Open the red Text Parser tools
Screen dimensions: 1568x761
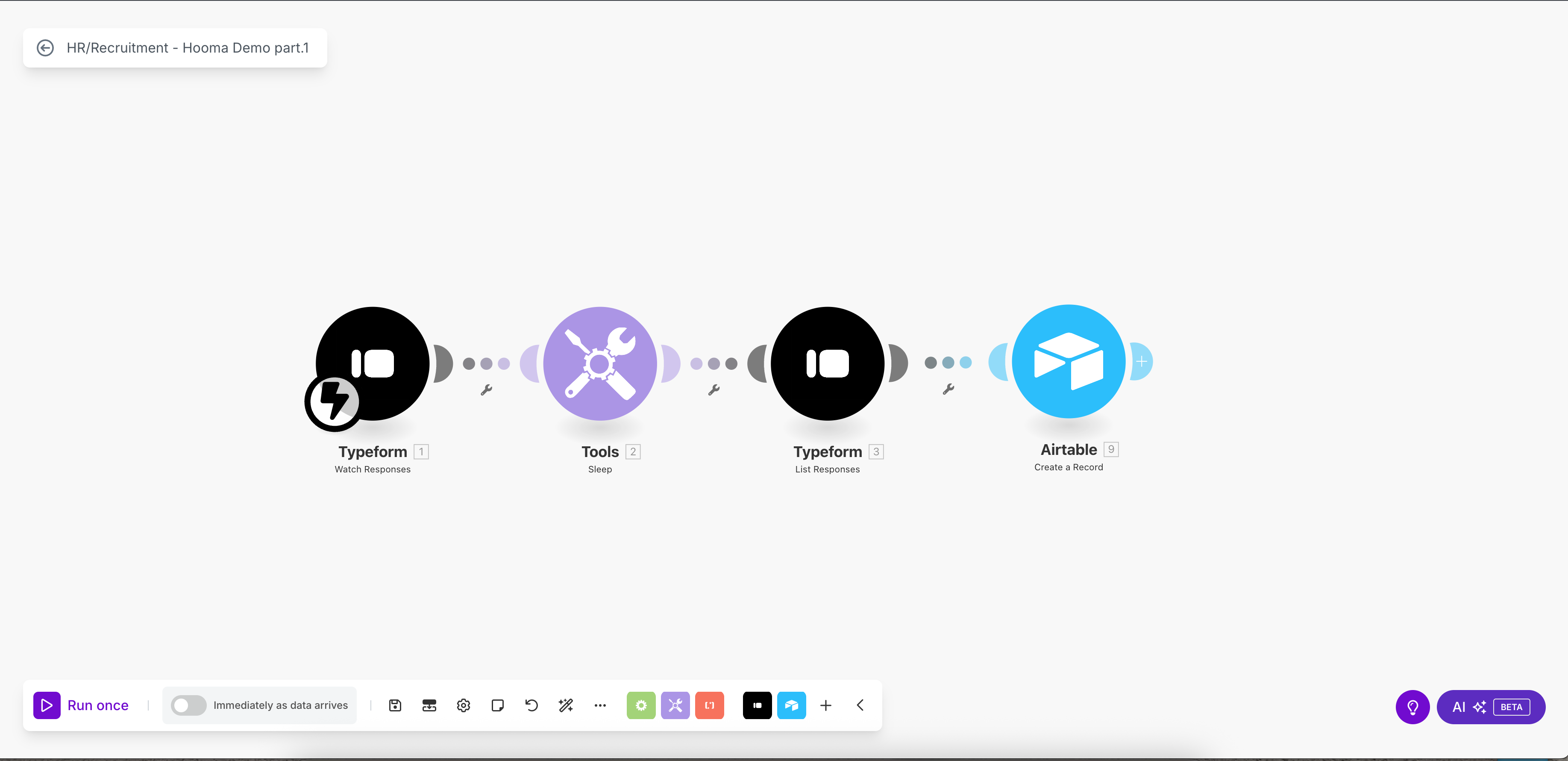(x=710, y=705)
